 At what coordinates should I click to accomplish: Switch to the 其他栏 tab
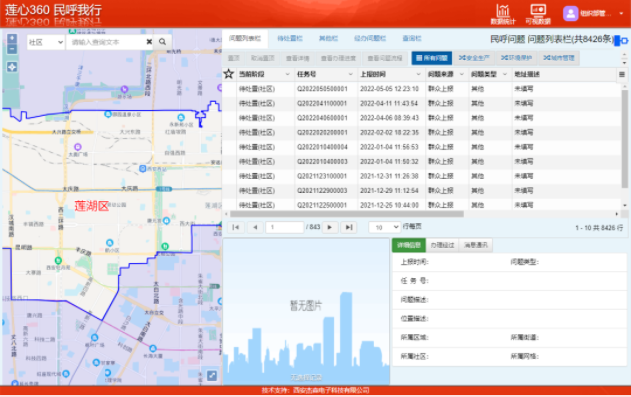(x=328, y=39)
